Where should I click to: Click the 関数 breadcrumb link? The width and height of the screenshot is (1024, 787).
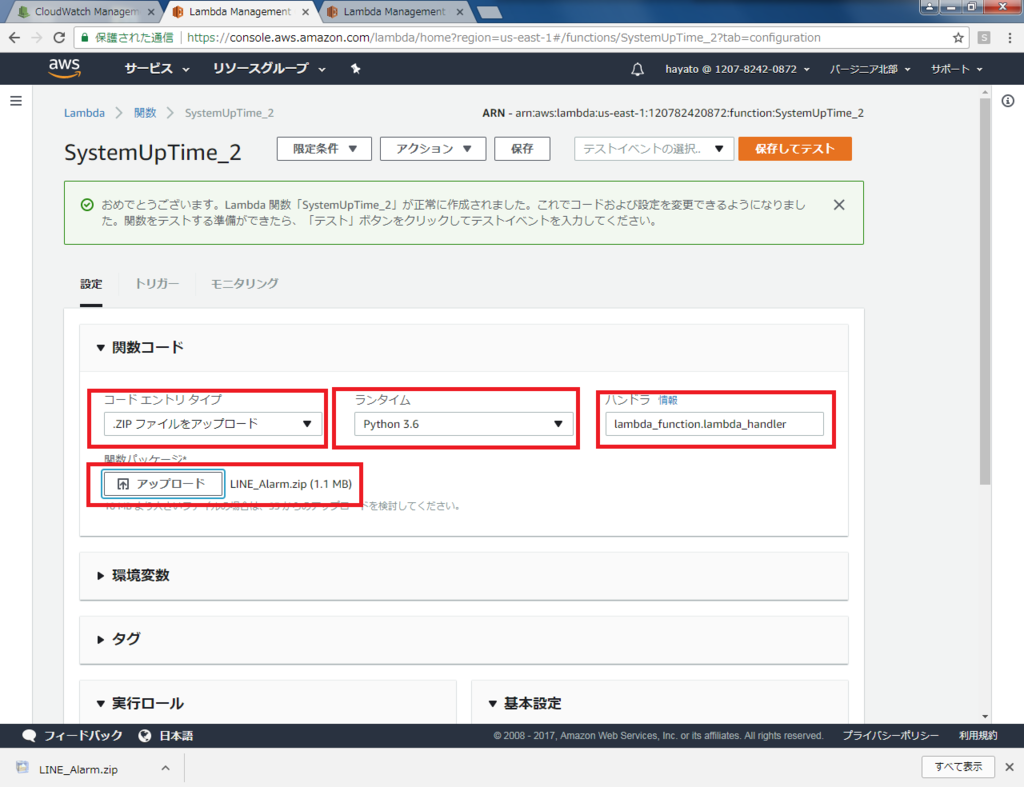coord(145,113)
